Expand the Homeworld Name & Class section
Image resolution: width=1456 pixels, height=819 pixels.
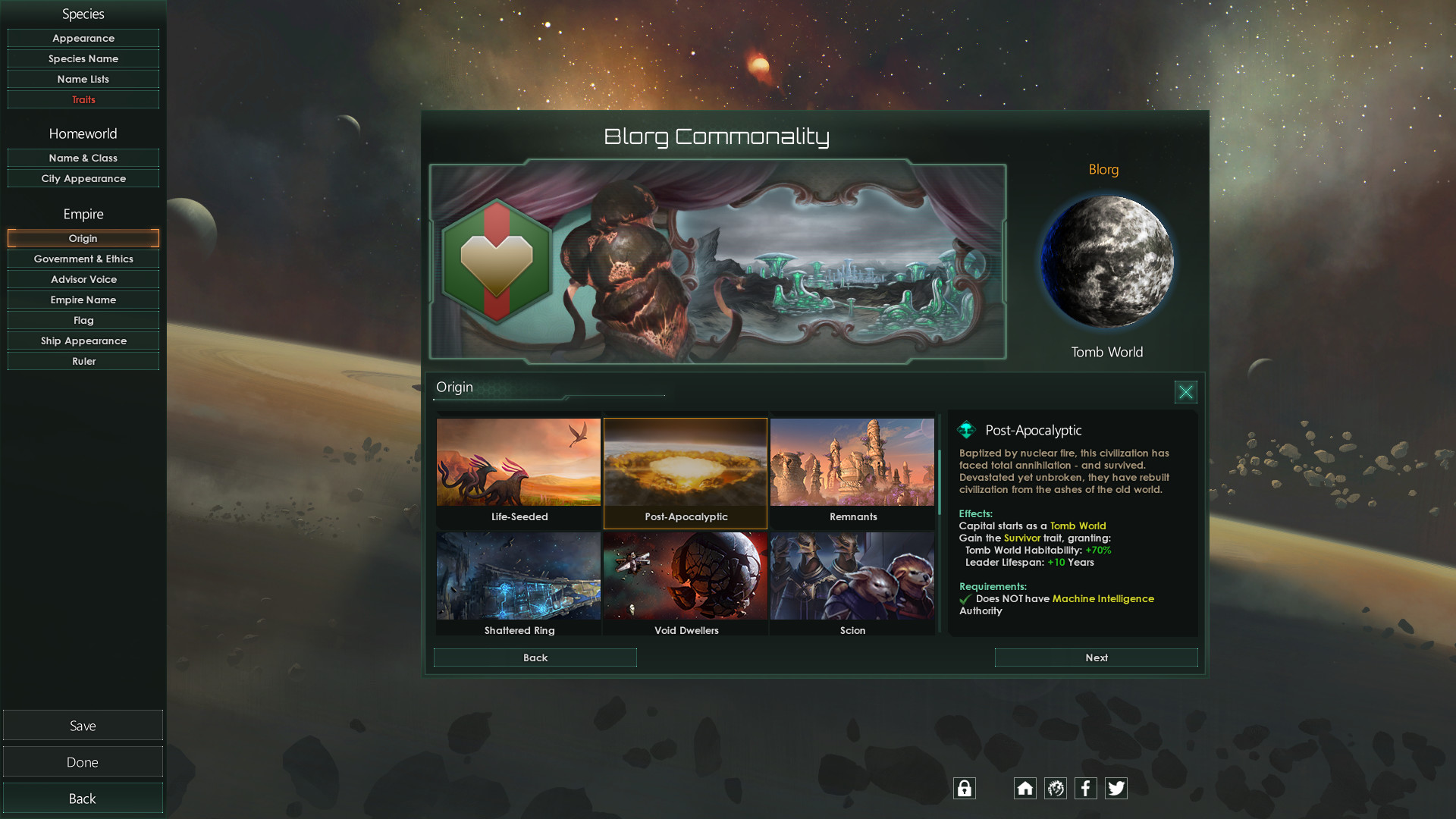click(x=83, y=157)
